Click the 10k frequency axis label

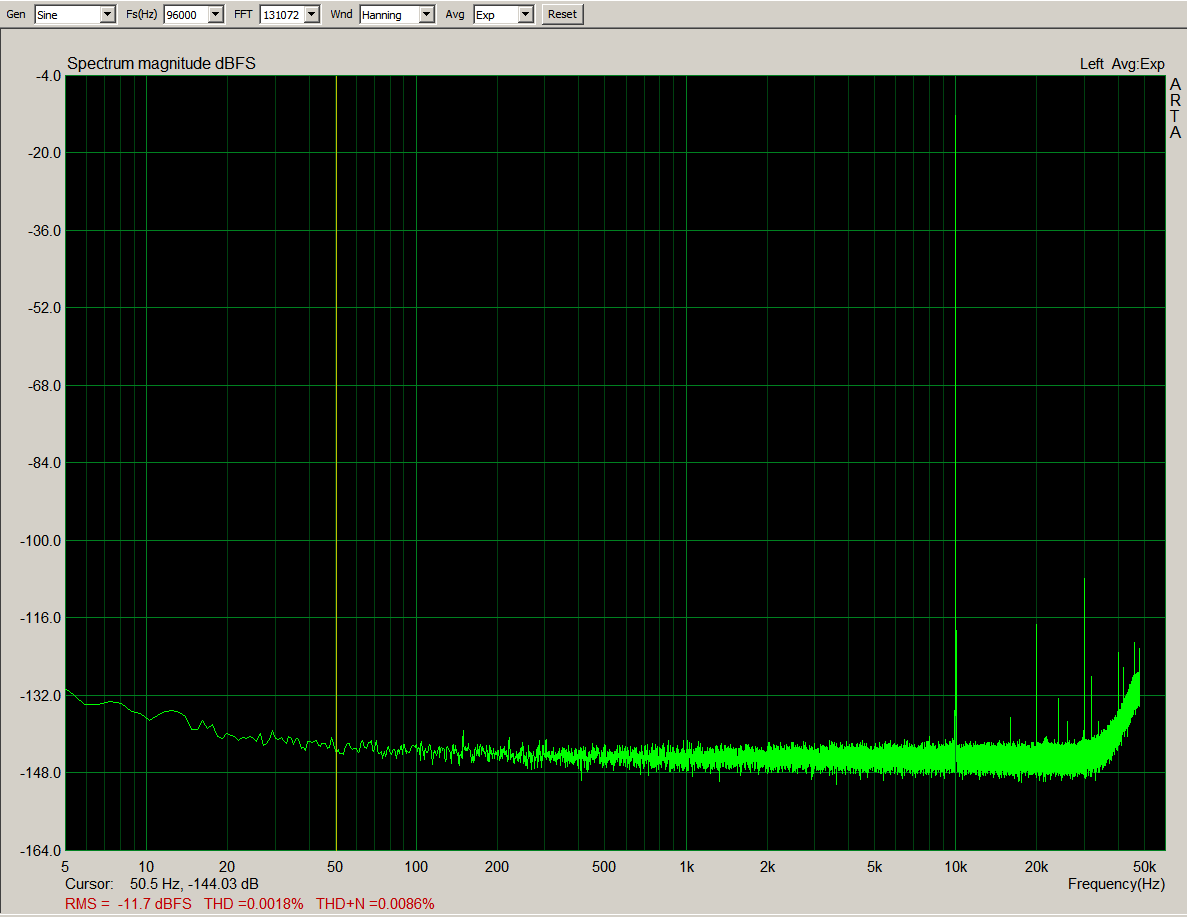[955, 867]
